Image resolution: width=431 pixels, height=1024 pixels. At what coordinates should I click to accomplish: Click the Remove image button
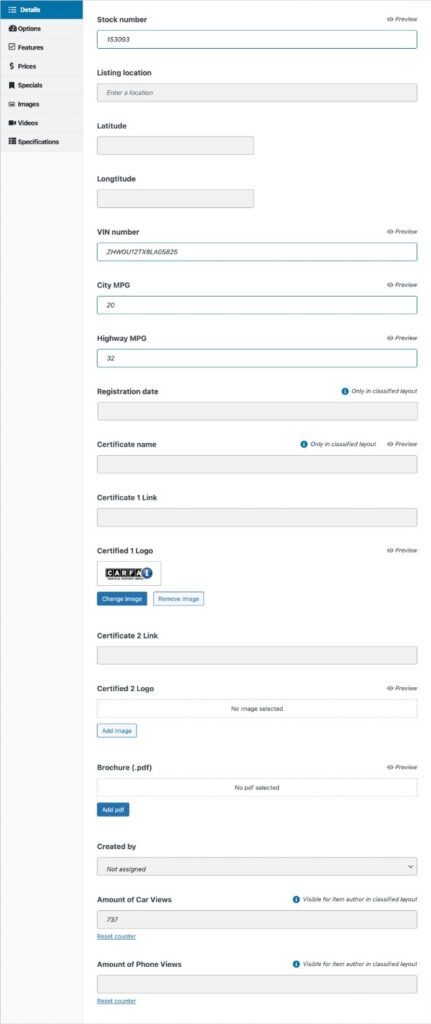tap(178, 599)
